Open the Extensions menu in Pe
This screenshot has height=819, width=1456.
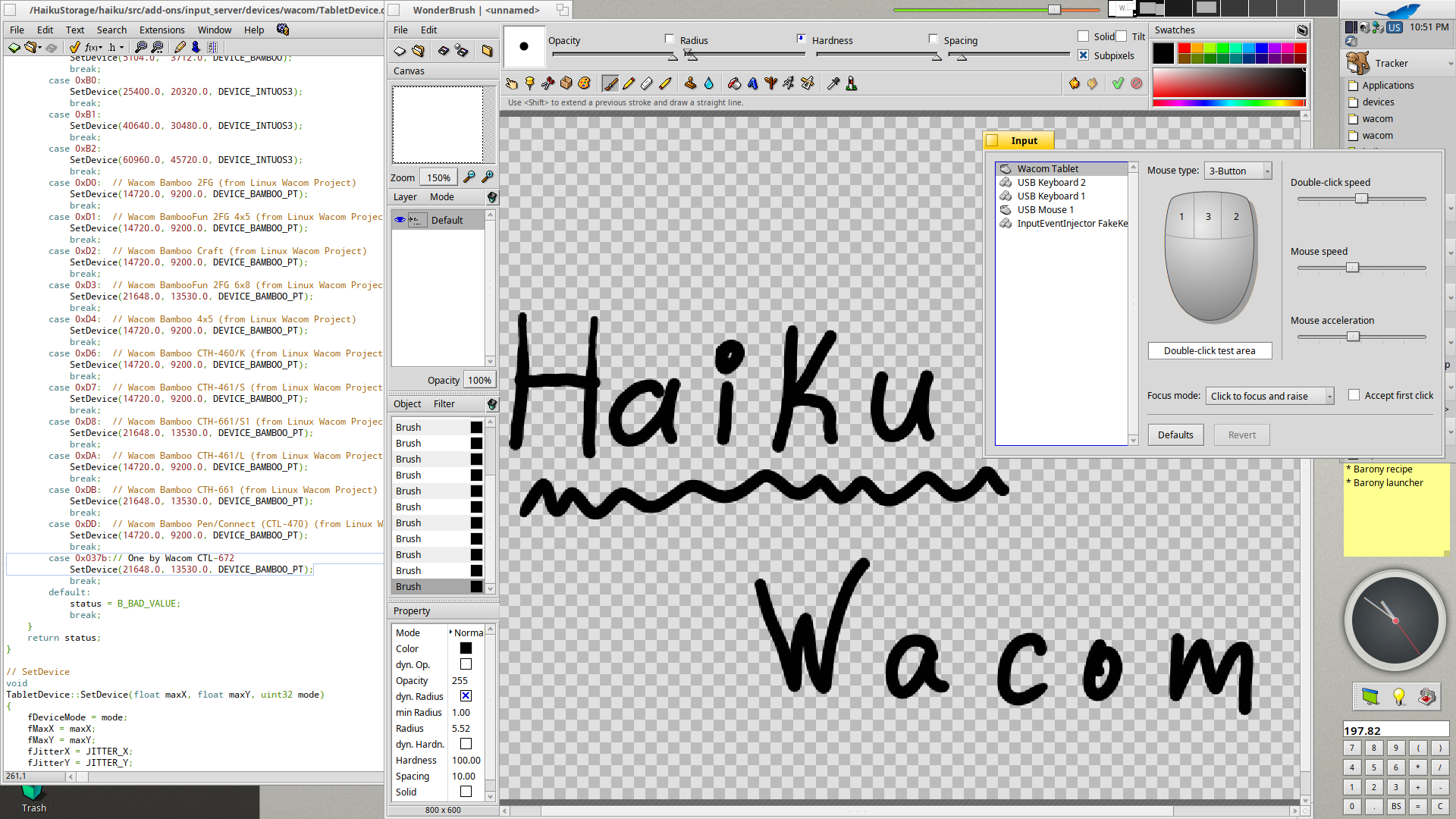click(162, 30)
